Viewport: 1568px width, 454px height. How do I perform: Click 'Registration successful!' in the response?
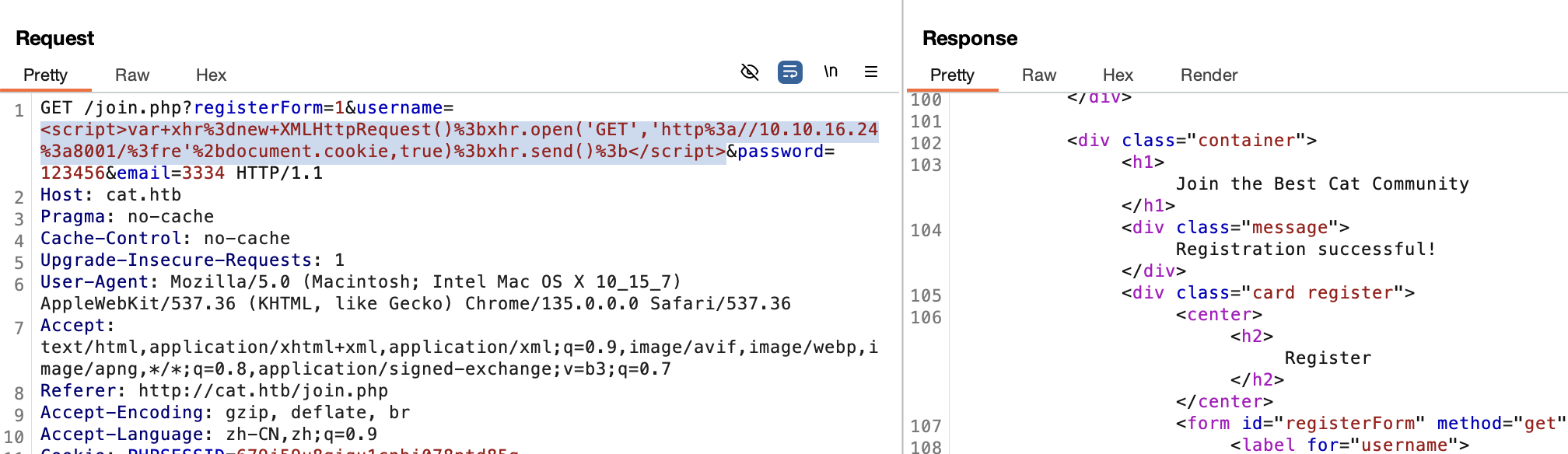(x=1306, y=250)
